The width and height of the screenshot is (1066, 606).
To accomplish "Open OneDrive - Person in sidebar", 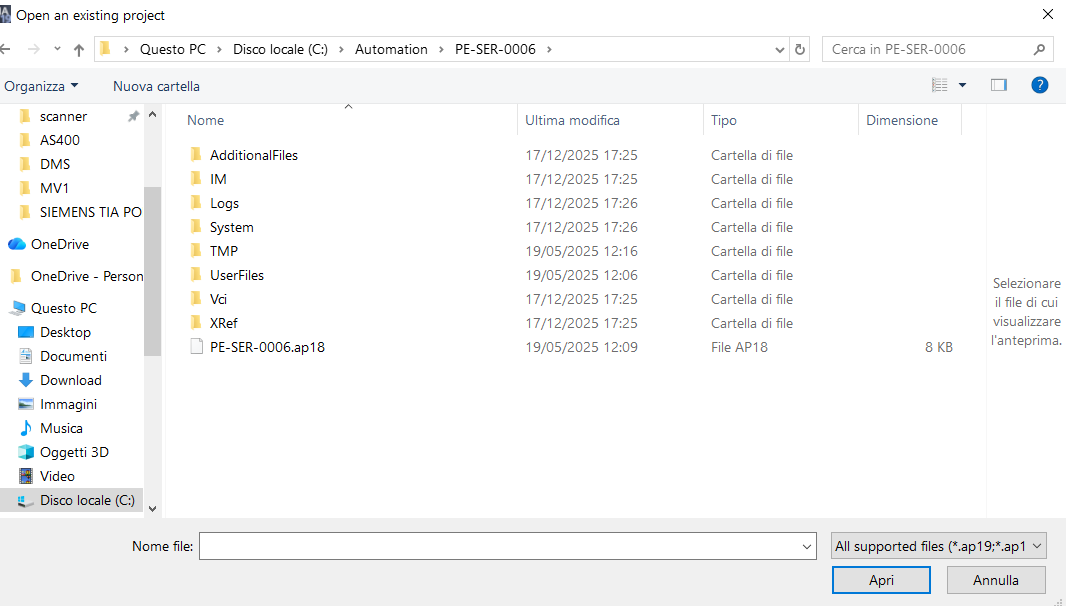I will point(87,276).
